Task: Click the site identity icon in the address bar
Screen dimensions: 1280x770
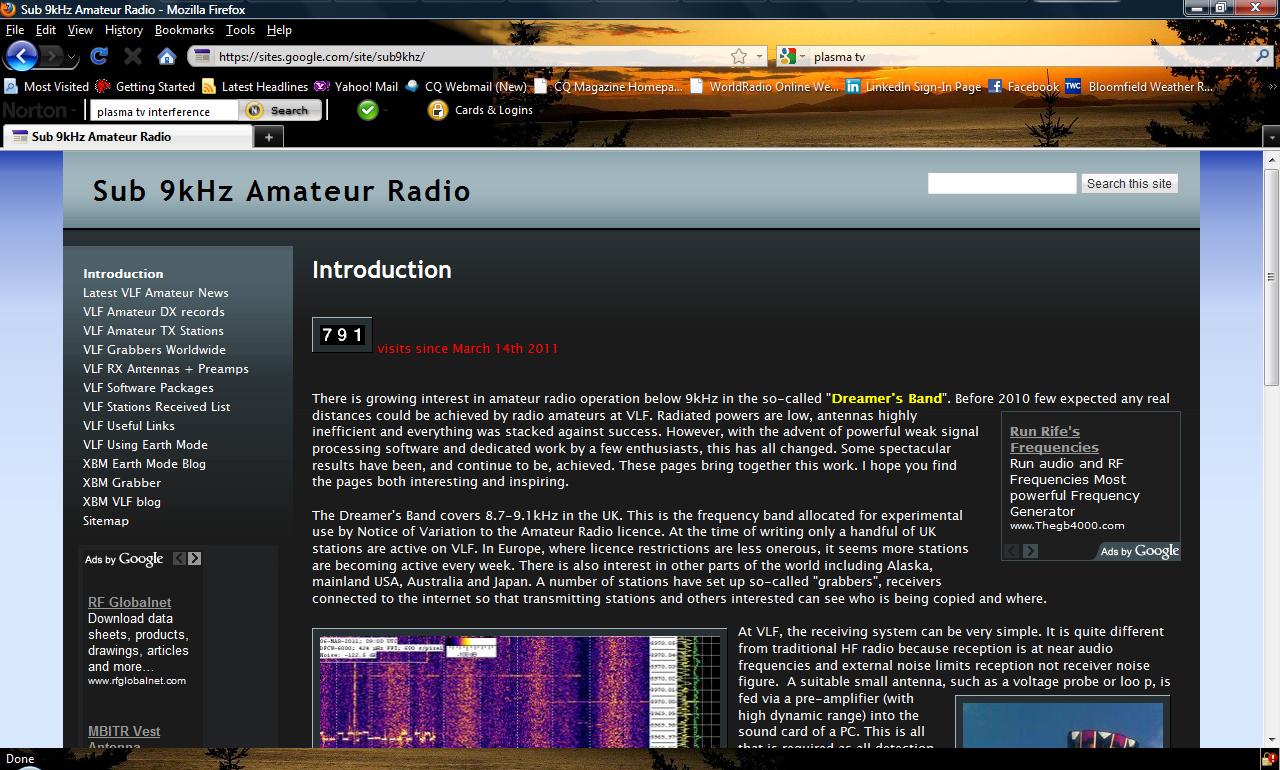Action: point(202,57)
